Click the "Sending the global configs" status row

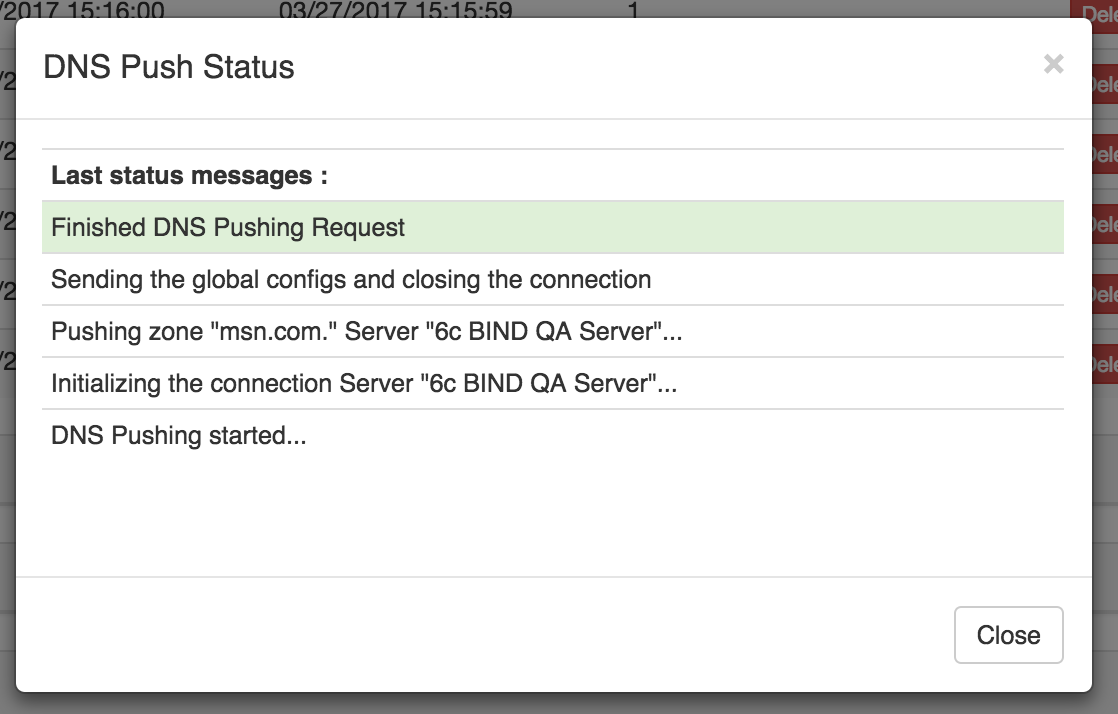click(x=552, y=279)
